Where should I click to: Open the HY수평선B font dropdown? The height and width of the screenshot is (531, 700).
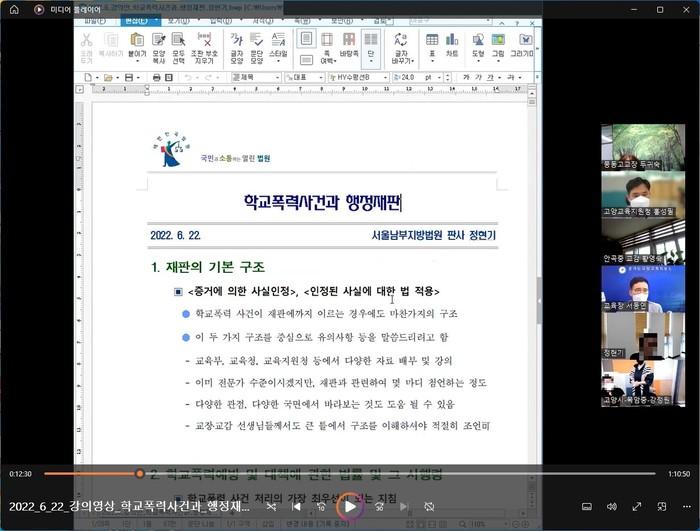385,78
